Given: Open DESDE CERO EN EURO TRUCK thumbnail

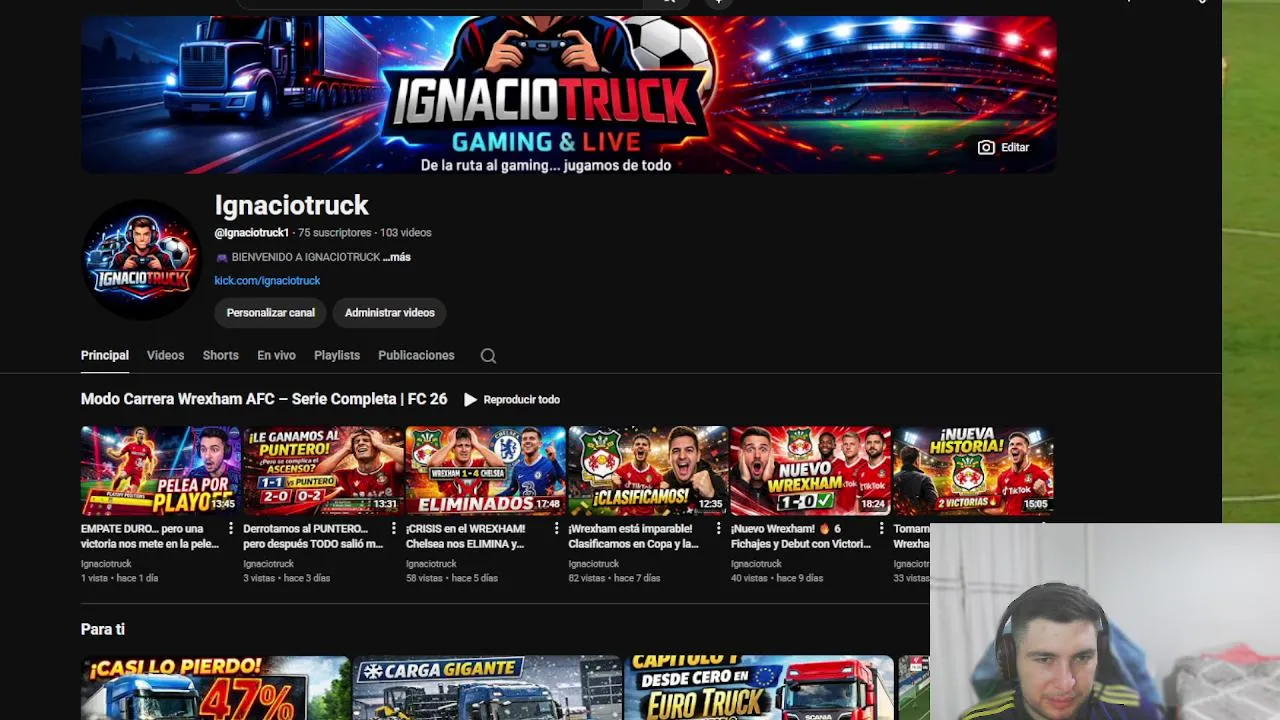Looking at the screenshot, I should point(759,688).
